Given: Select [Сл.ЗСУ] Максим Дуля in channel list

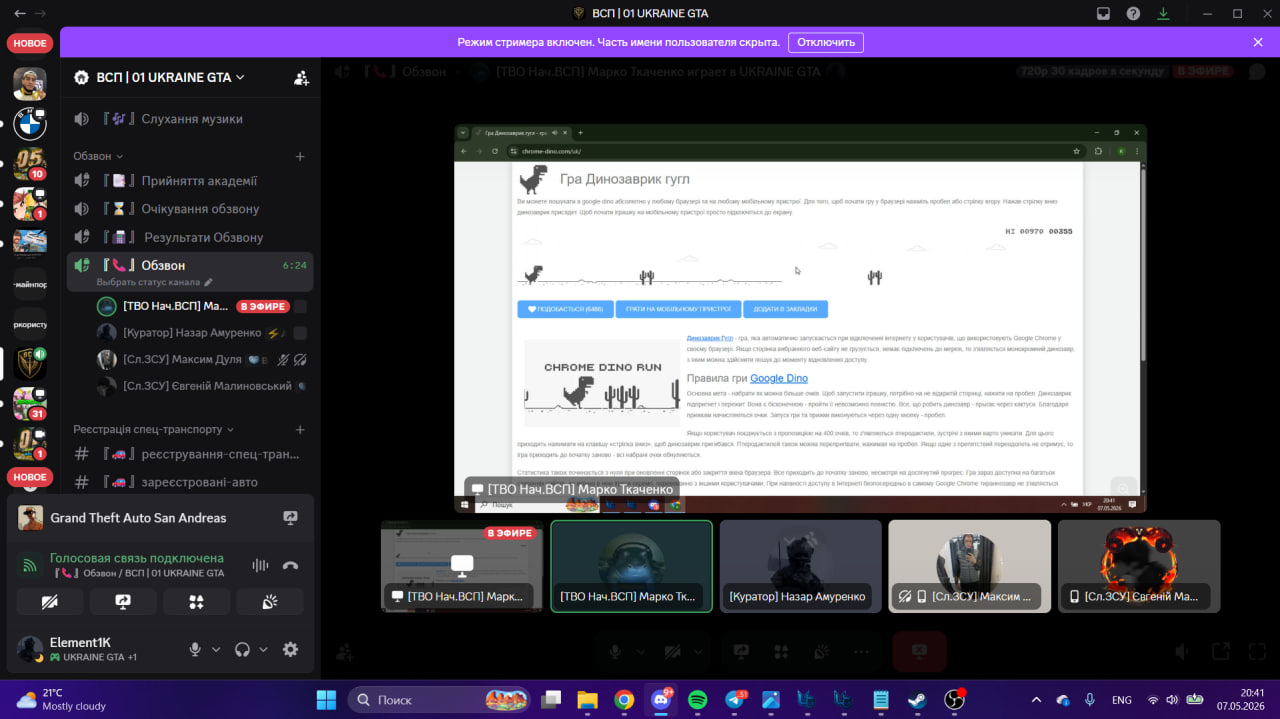Looking at the screenshot, I should click(203, 359).
